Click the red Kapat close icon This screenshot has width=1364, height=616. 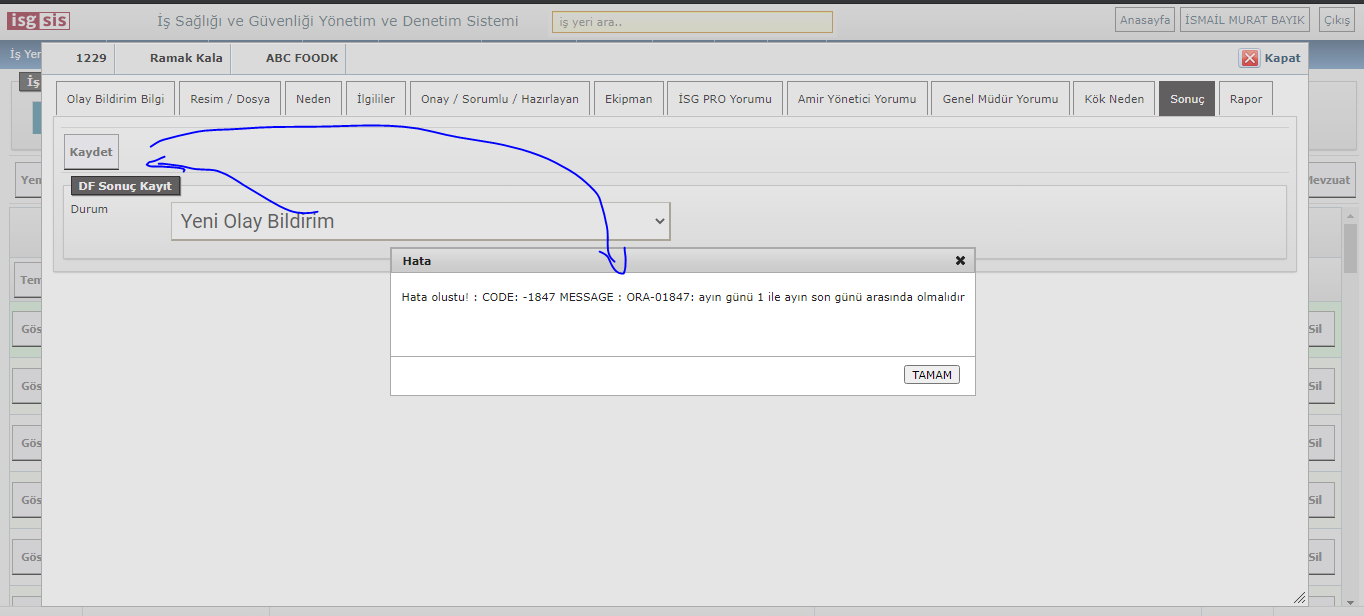(x=1249, y=58)
